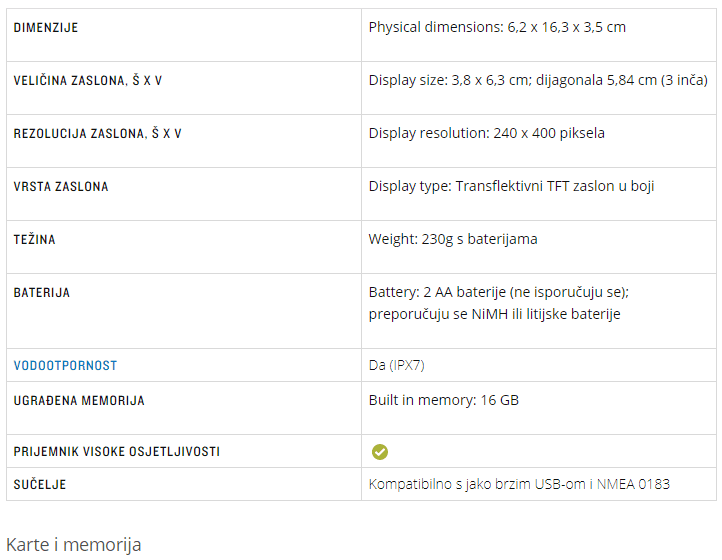This screenshot has width=722, height=560.
Task: Select the DIMENZIJE row label
Action: tap(46, 28)
